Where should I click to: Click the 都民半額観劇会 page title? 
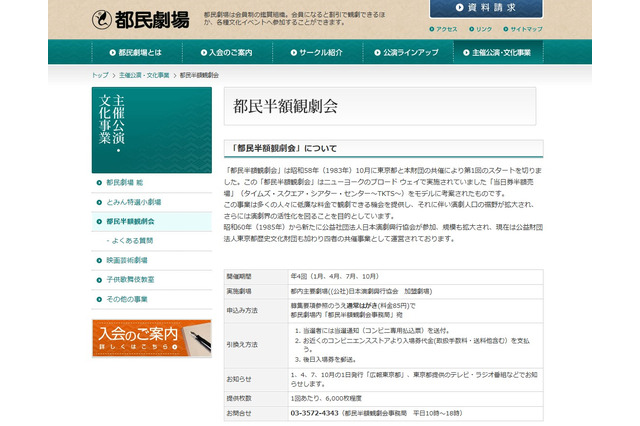click(285, 106)
